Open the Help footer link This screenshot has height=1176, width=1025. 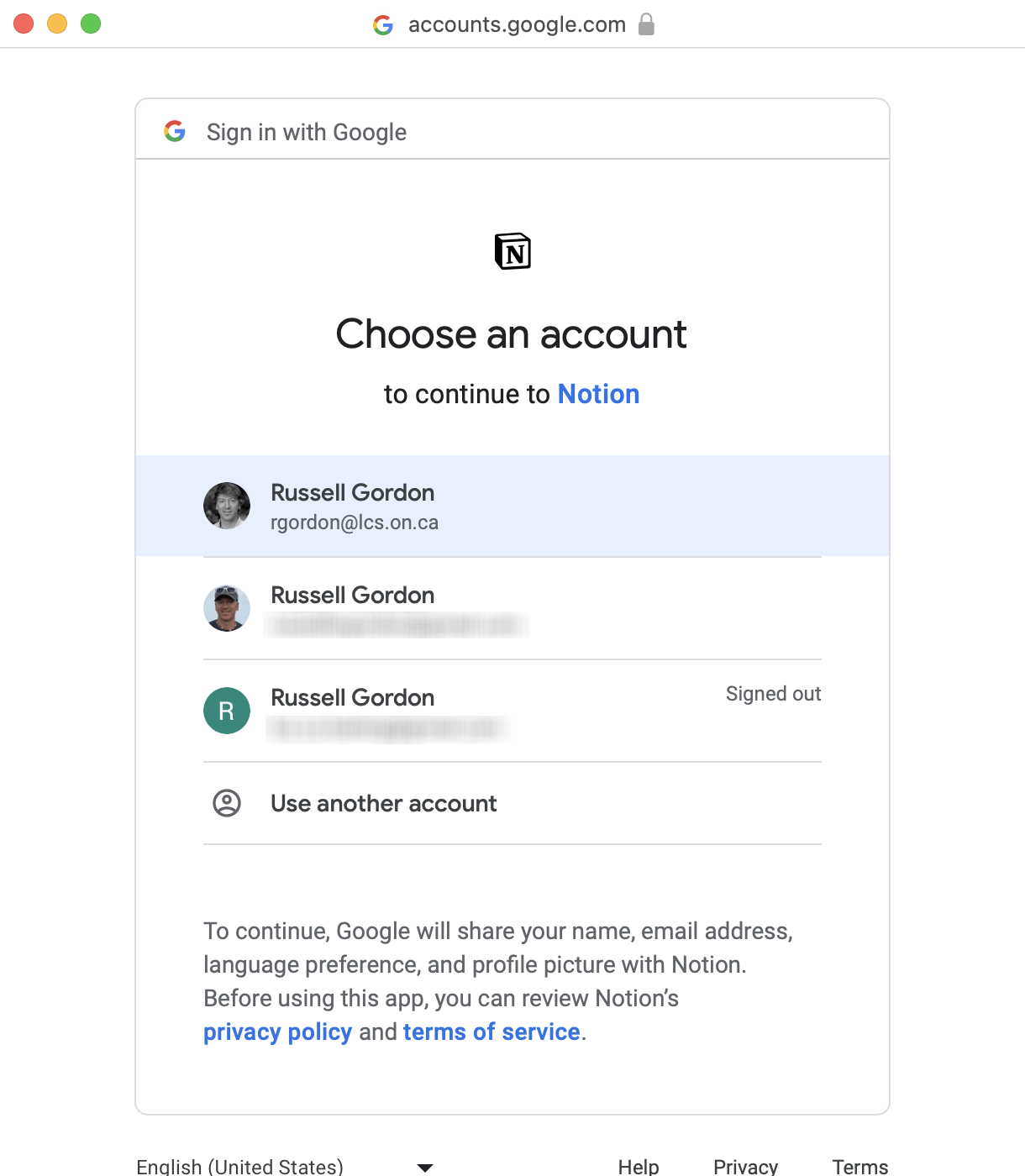tap(639, 1166)
